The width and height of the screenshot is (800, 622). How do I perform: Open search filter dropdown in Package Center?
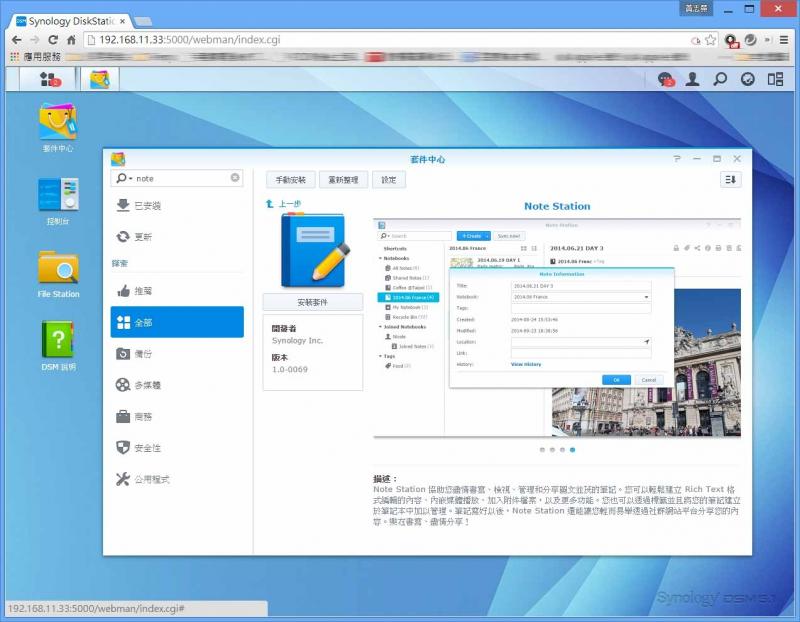(124, 178)
